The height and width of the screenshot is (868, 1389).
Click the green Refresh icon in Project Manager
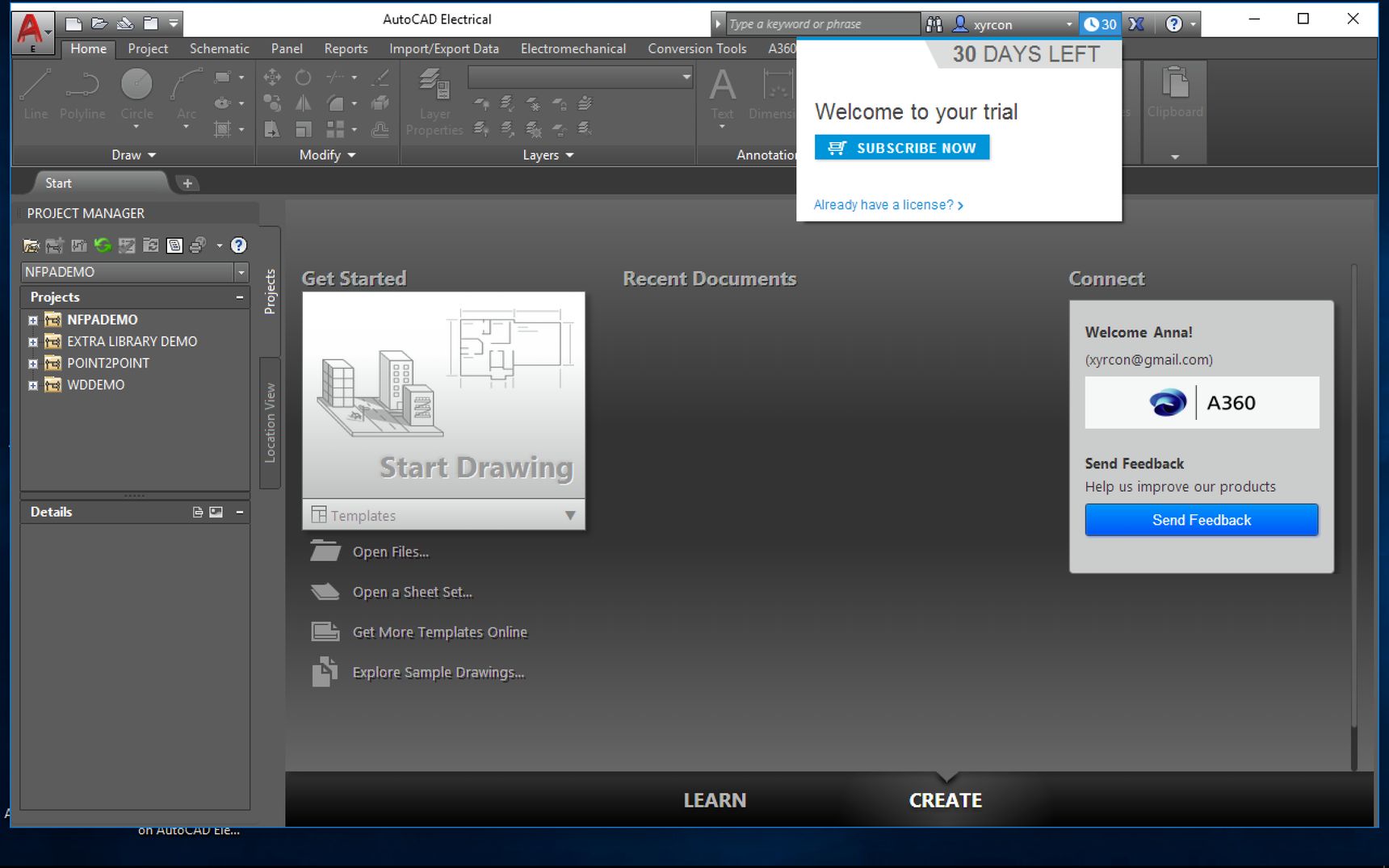(103, 245)
